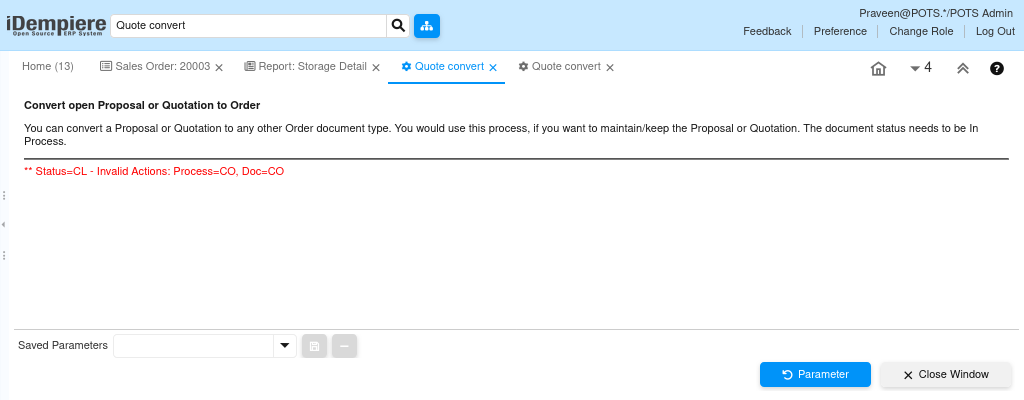Open the Preference link
This screenshot has width=1024, height=400.
tap(840, 31)
